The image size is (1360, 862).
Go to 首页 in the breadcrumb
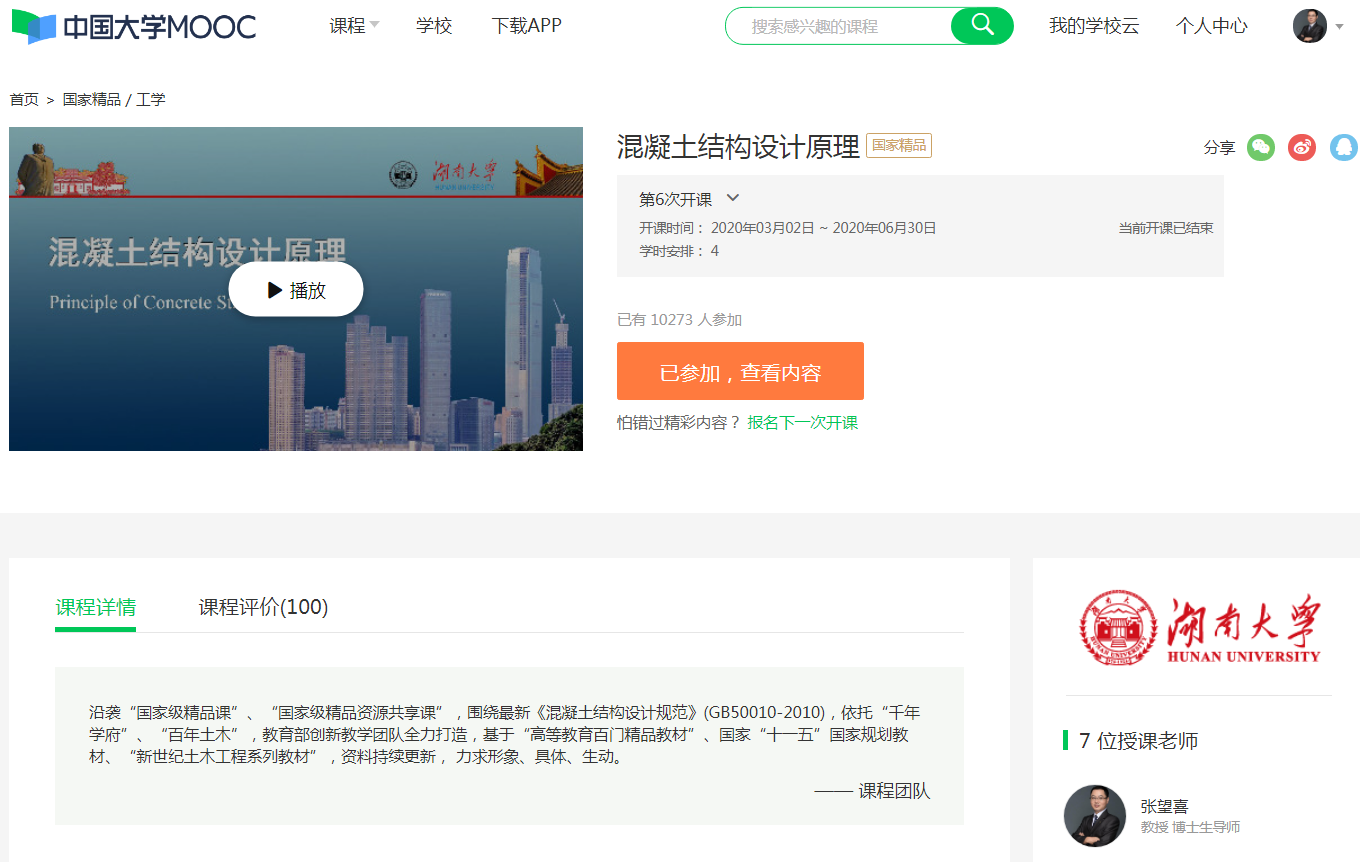24,99
